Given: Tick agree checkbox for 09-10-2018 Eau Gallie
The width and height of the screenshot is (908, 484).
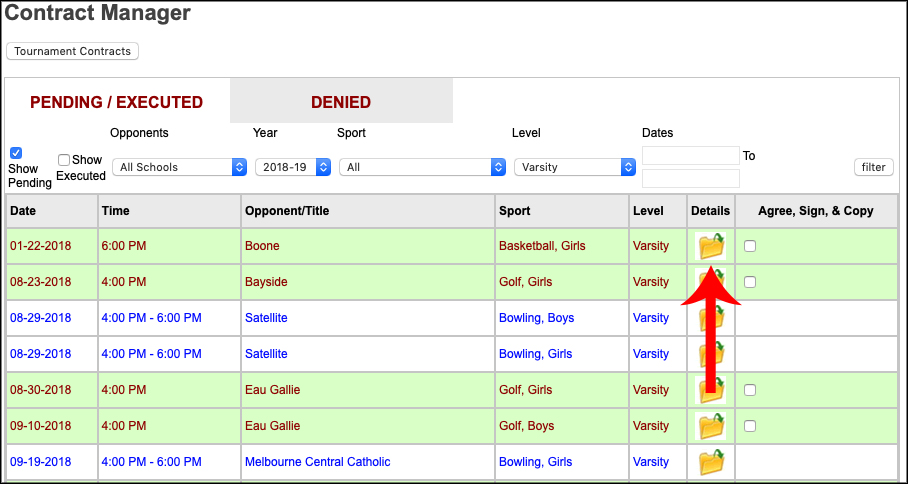Looking at the screenshot, I should point(750,426).
